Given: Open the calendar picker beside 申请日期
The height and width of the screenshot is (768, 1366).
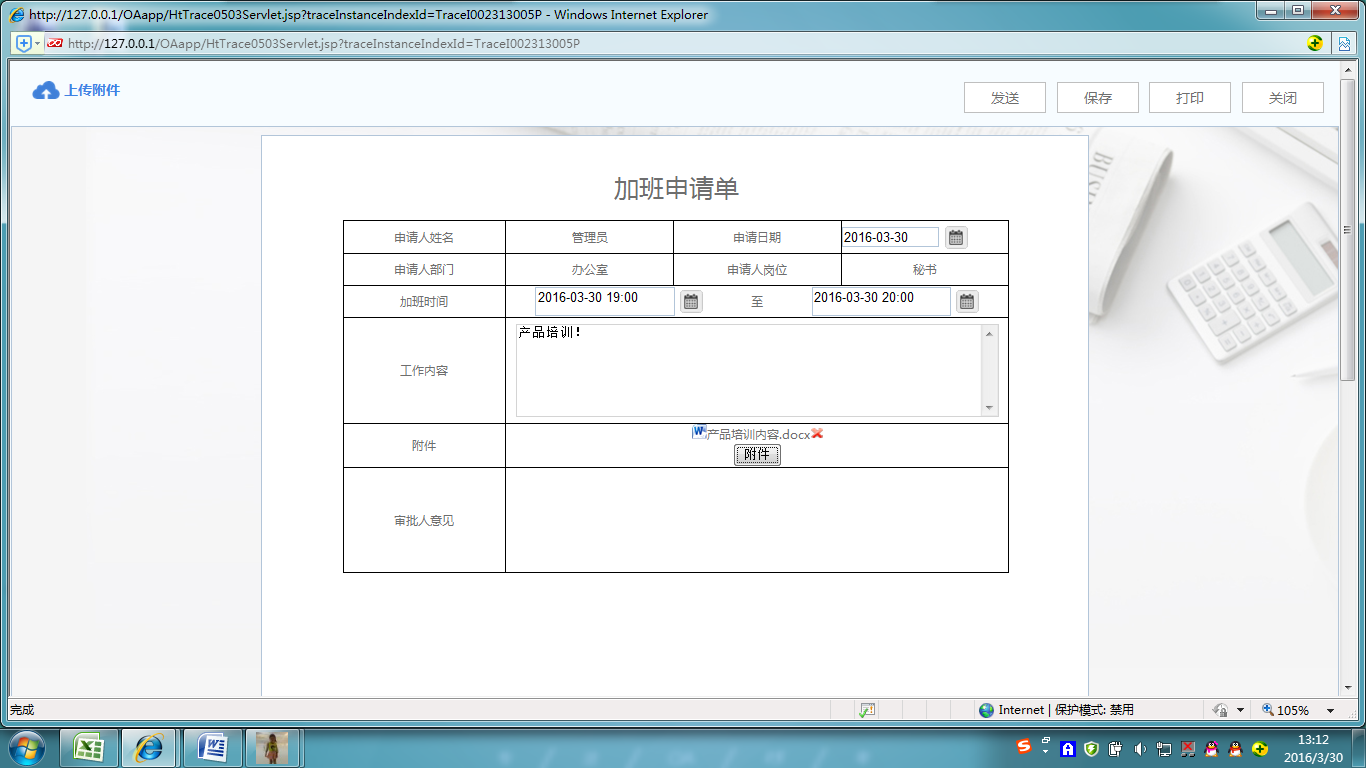Looking at the screenshot, I should [x=956, y=236].
